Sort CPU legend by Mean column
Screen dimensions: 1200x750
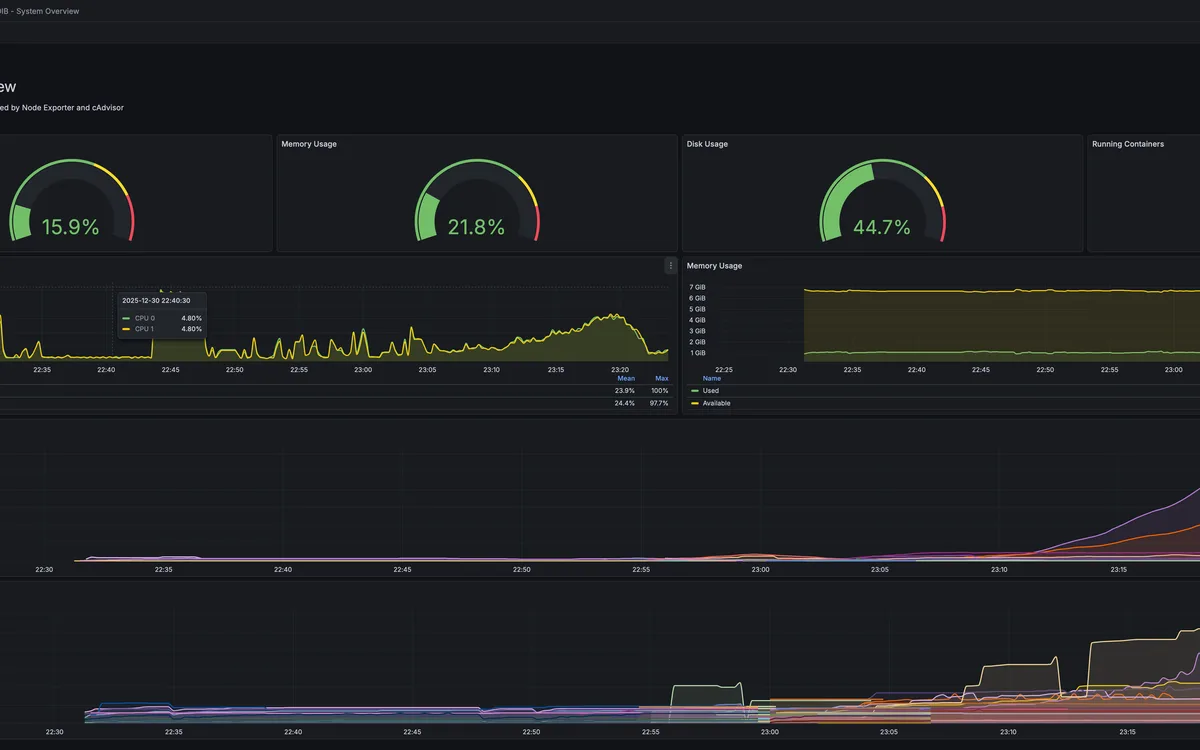tap(626, 378)
